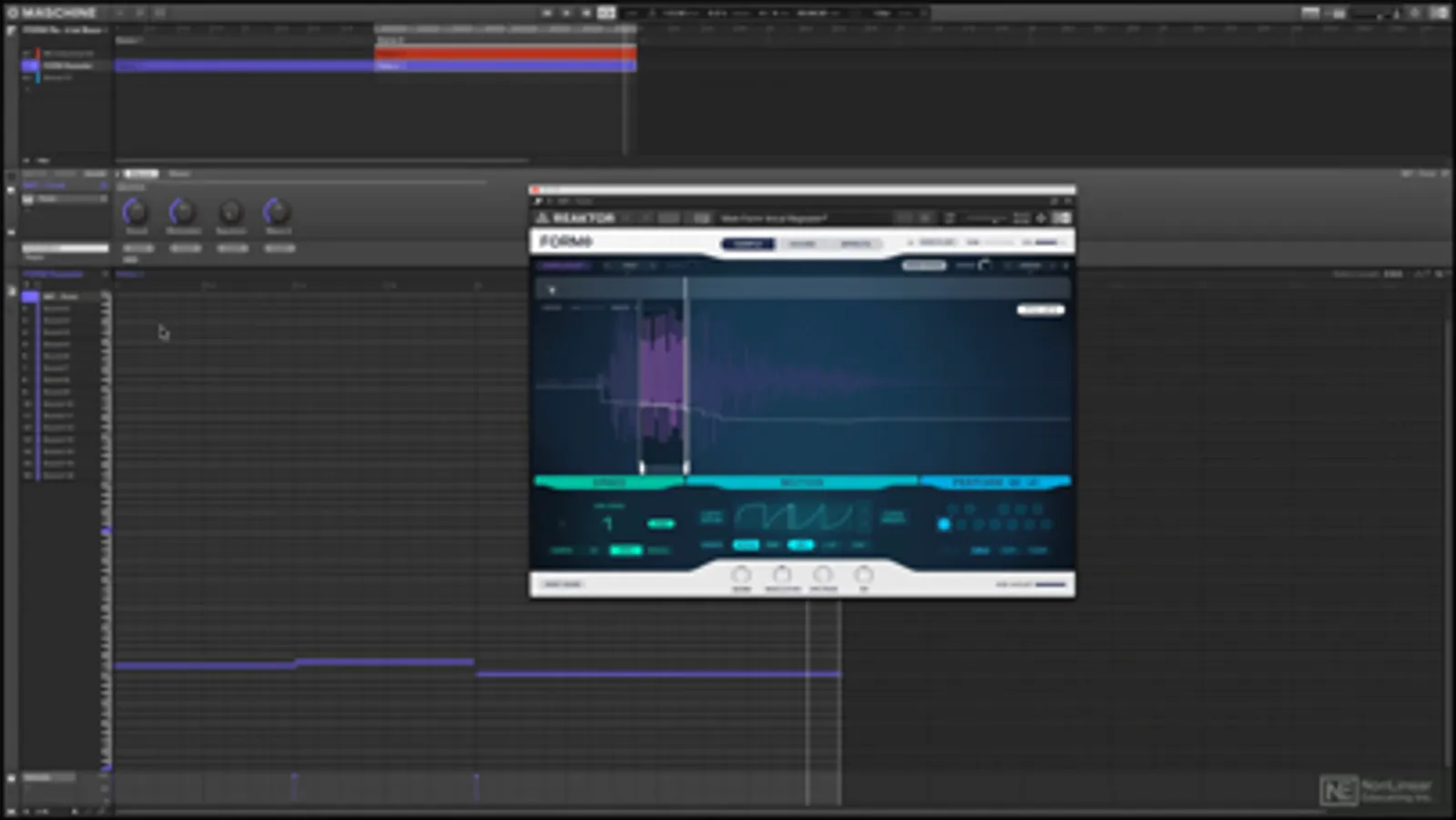Select the red pattern clip in arranger
1456x820 pixels.
504,54
